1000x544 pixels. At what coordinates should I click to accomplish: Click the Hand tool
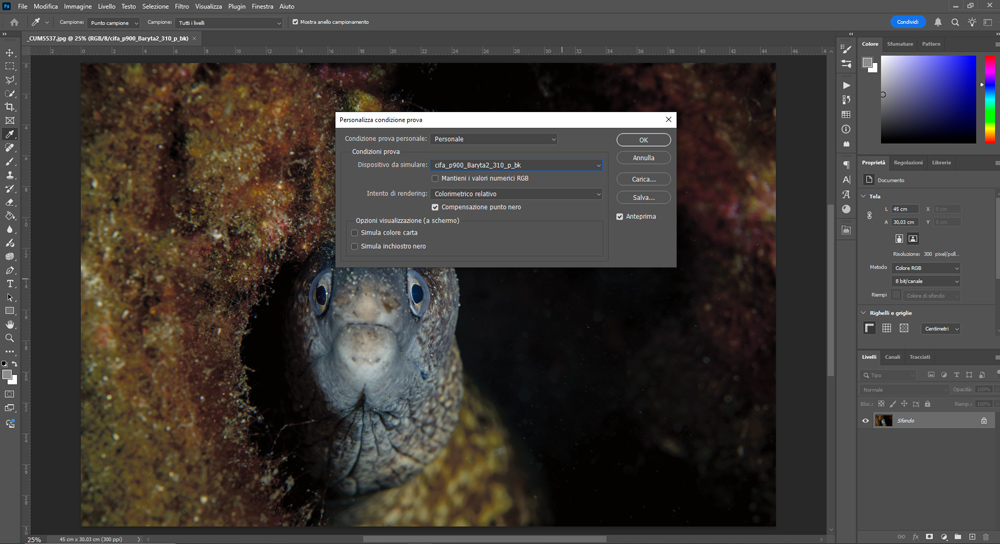(x=10, y=324)
